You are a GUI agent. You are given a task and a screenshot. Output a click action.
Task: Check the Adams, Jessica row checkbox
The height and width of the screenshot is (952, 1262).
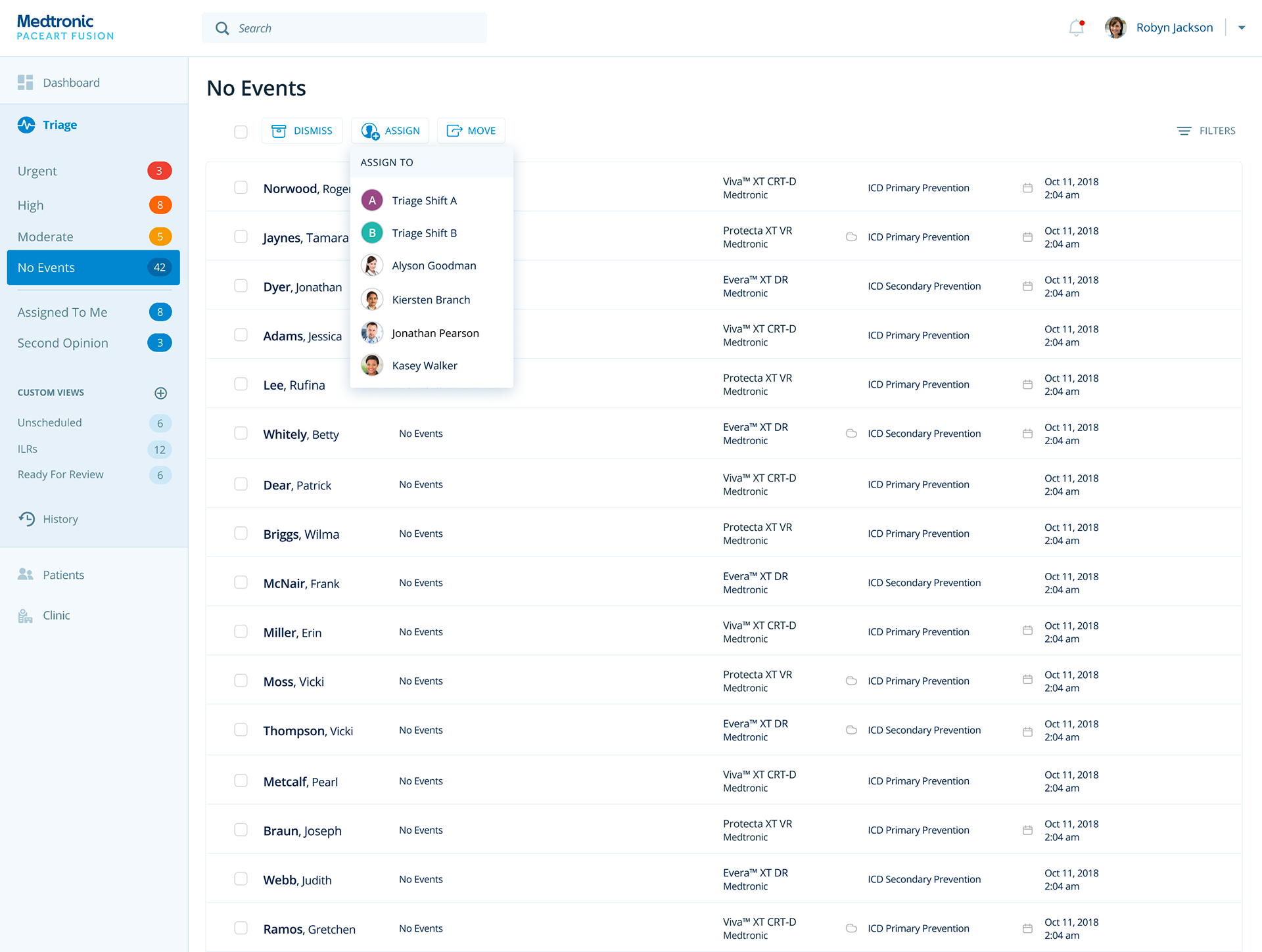click(x=241, y=335)
